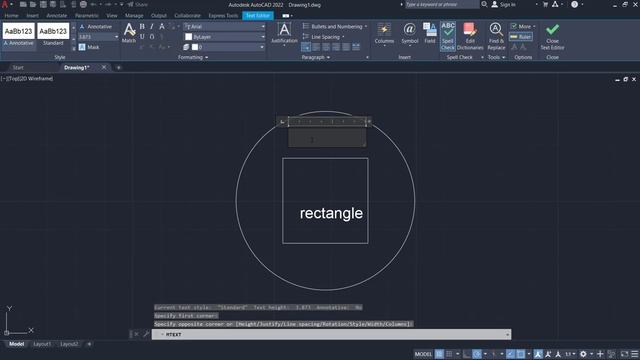
Task: Open the View ribbon tab
Action: [x=111, y=16]
